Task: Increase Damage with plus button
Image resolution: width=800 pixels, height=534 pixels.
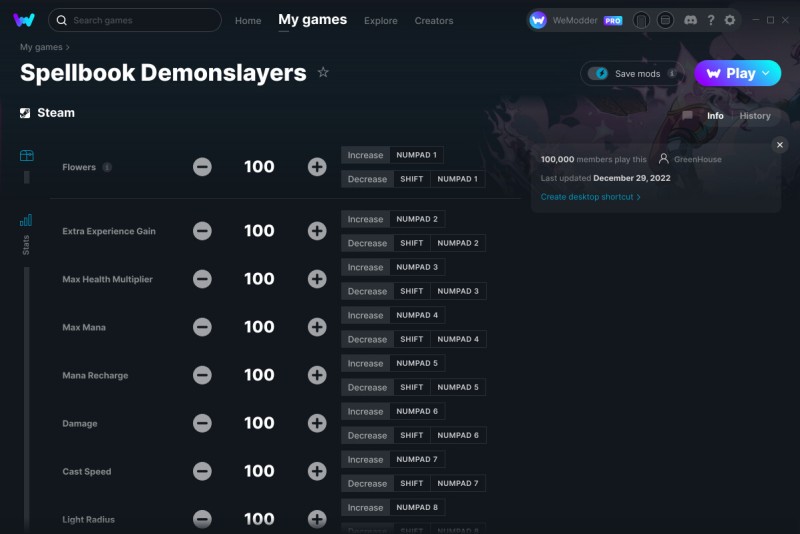Action: tap(317, 423)
